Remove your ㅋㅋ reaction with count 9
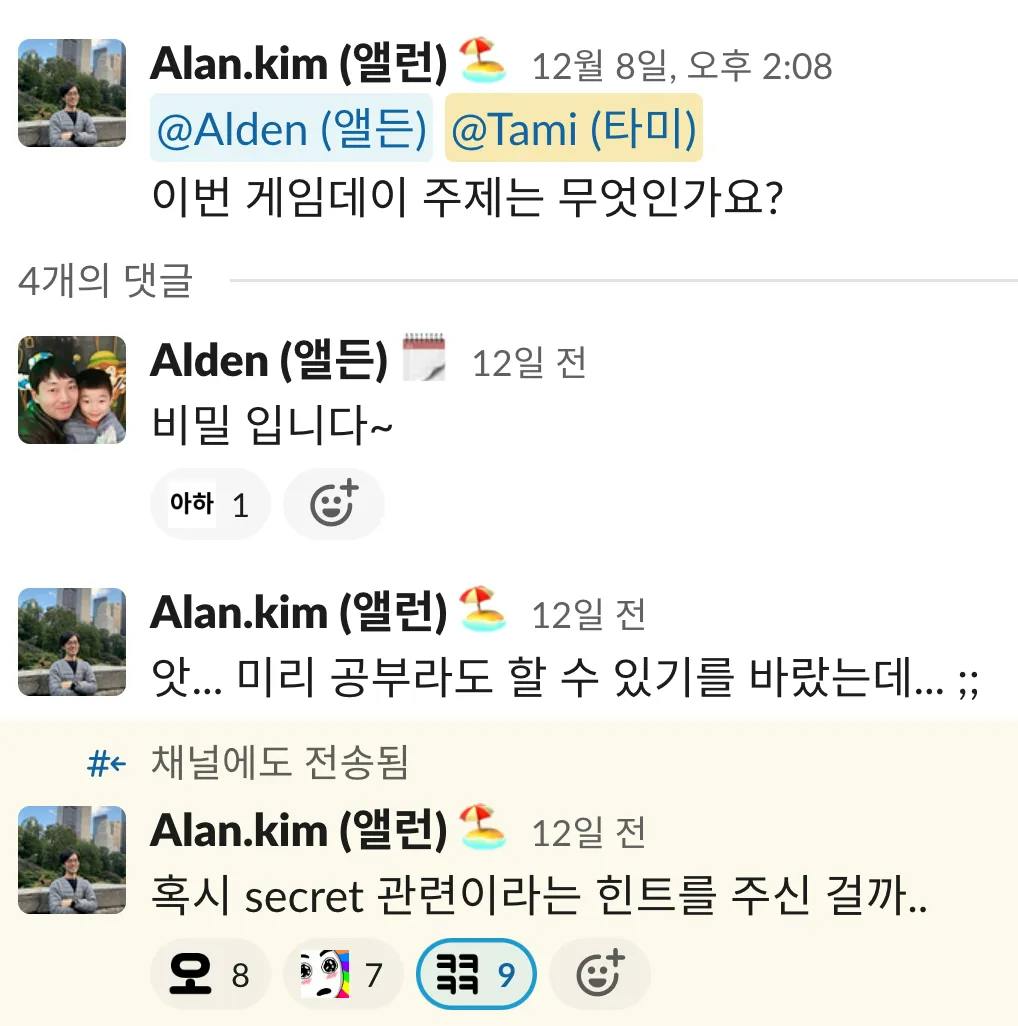The width and height of the screenshot is (1018, 1026). (x=476, y=974)
